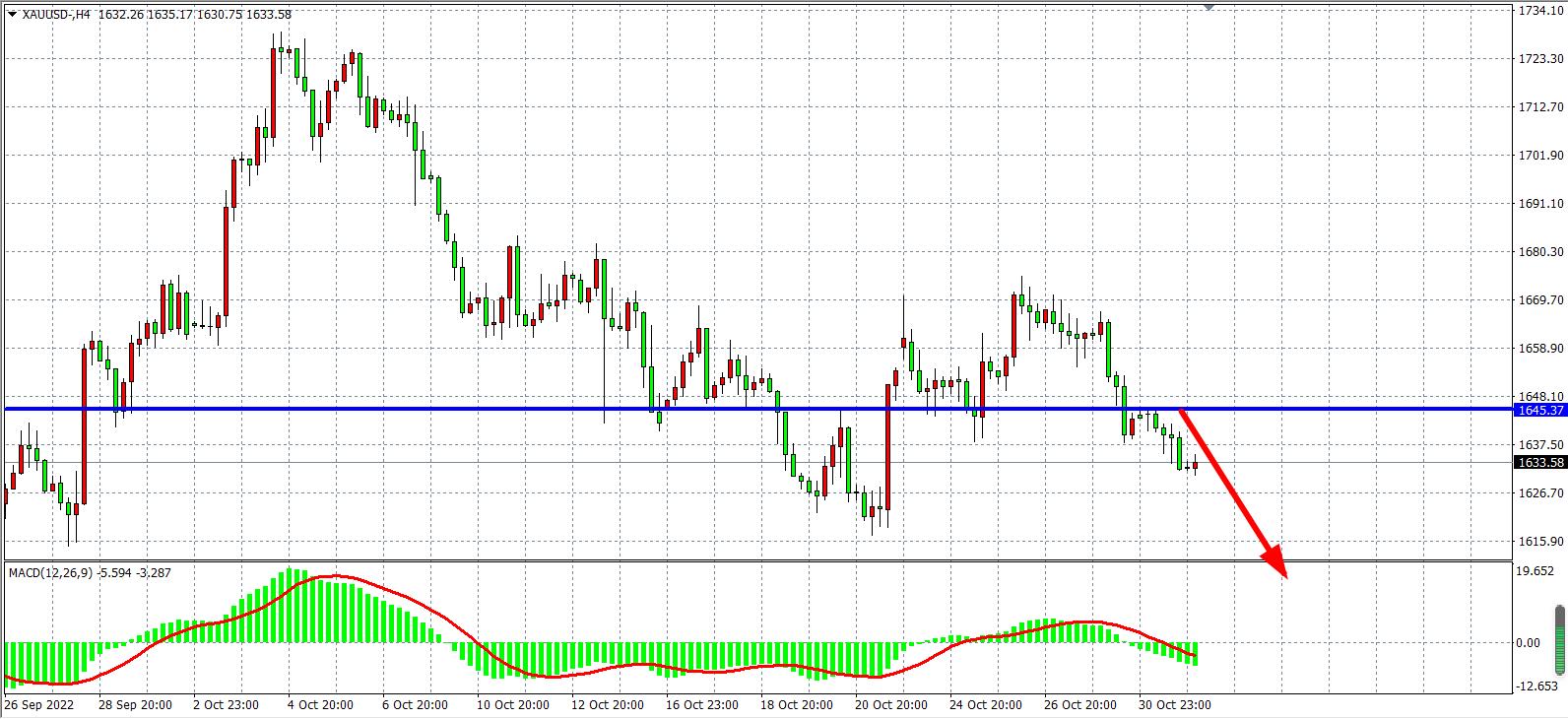Select the red downward trend arrow
The height and width of the screenshot is (719, 1568).
tap(1234, 493)
